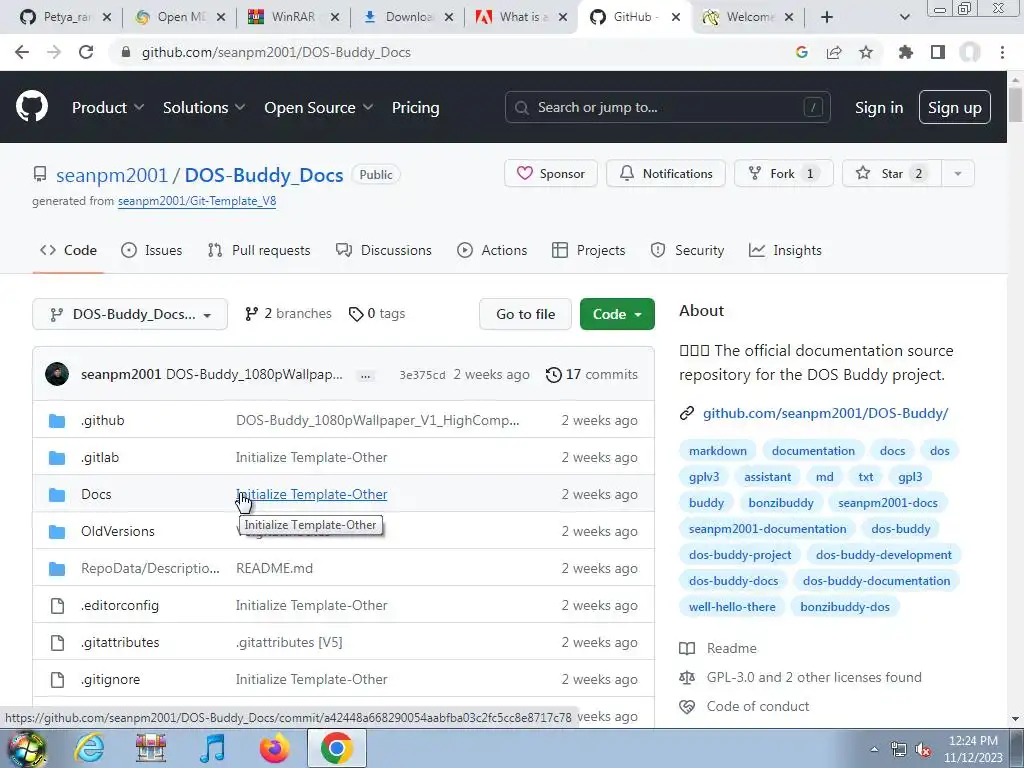Open the music player taskbar icon
The width and height of the screenshot is (1024, 768).
click(x=212, y=748)
